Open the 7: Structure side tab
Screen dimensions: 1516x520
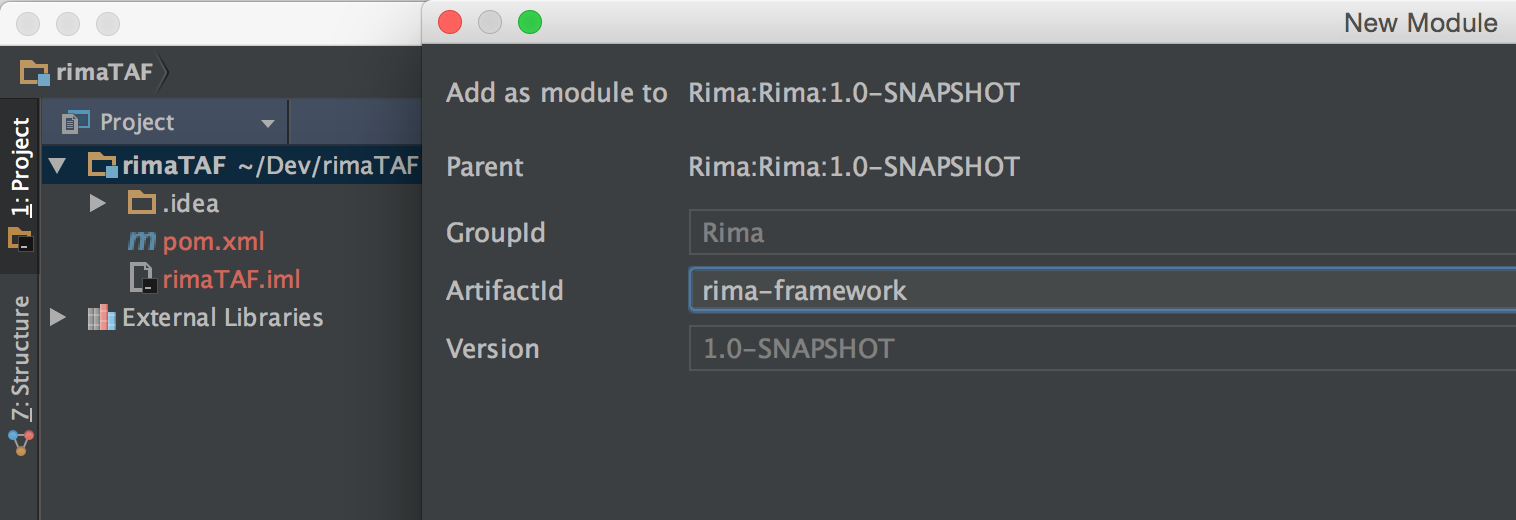[20, 360]
